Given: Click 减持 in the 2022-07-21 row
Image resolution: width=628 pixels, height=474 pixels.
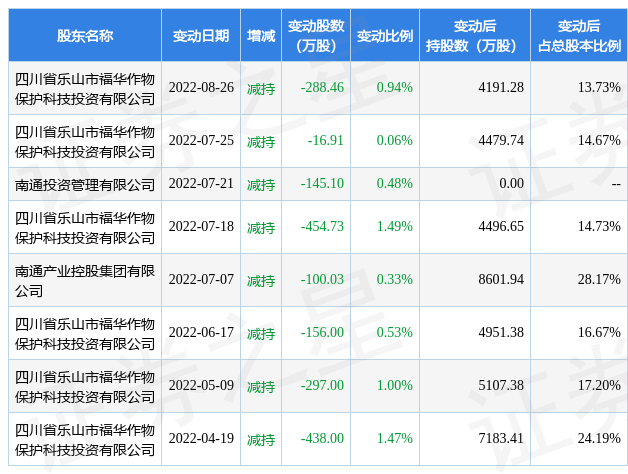Looking at the screenshot, I should click(261, 185).
